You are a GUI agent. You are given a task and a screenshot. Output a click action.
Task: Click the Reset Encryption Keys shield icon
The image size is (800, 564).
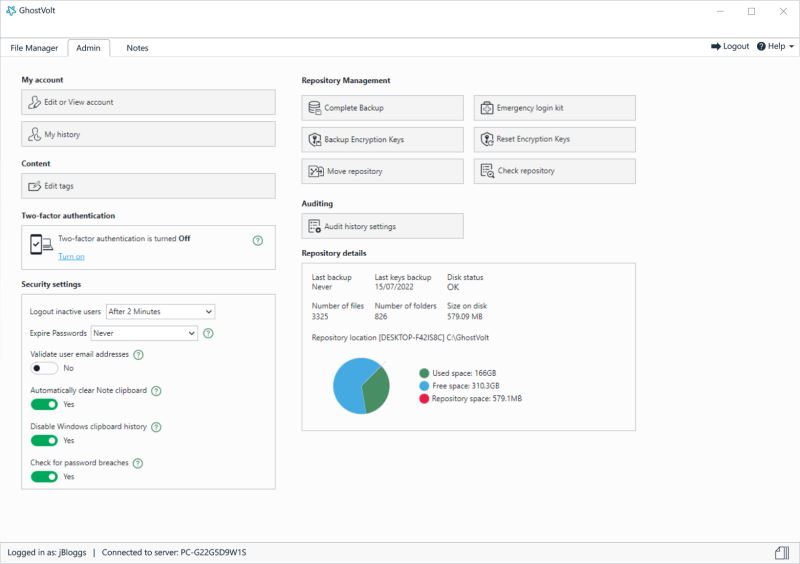coord(487,139)
